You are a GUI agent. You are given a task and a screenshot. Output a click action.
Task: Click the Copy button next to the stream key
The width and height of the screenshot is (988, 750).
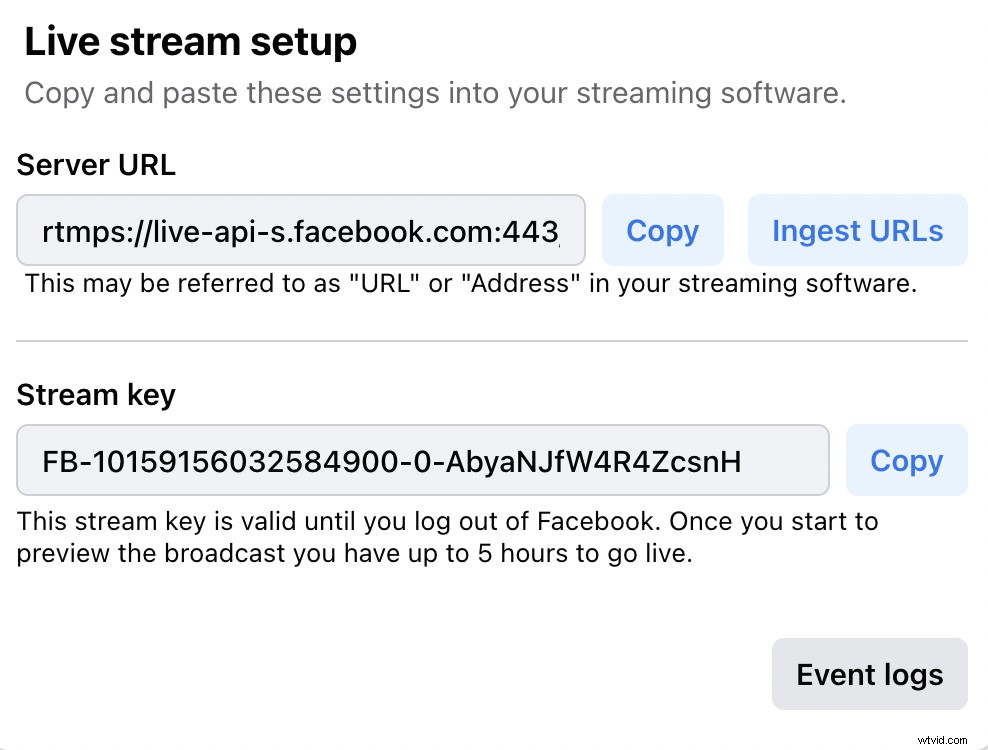pyautogui.click(x=906, y=460)
